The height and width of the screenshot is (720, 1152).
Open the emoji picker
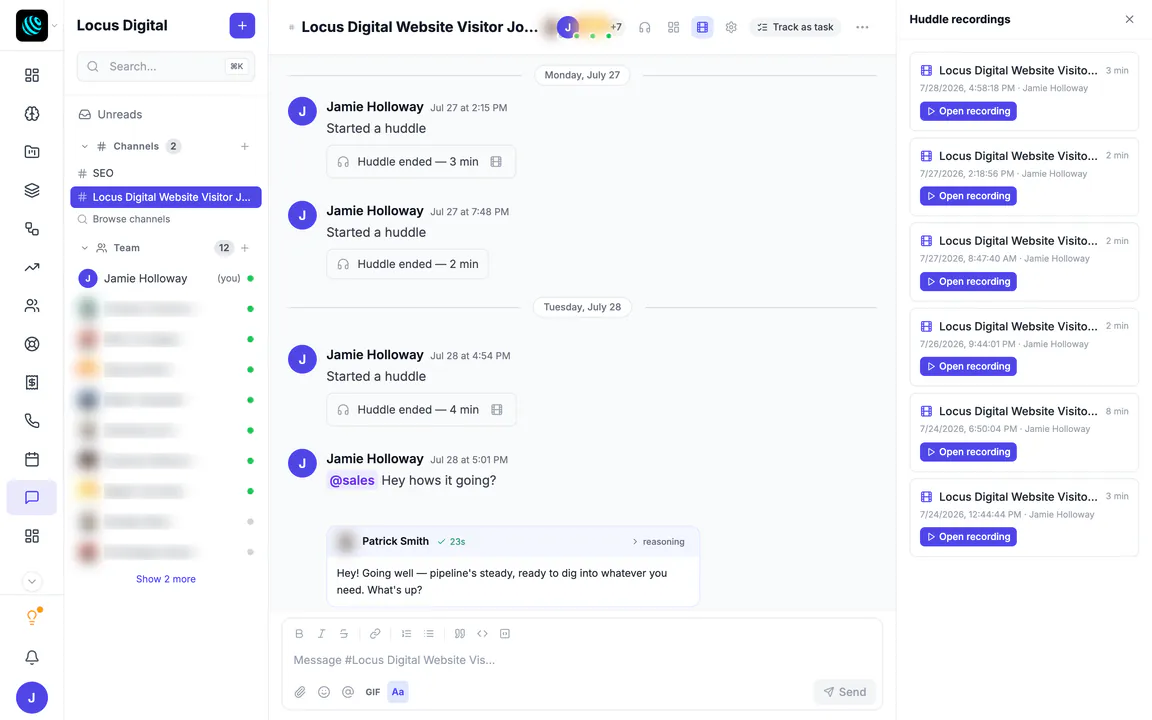coord(324,691)
